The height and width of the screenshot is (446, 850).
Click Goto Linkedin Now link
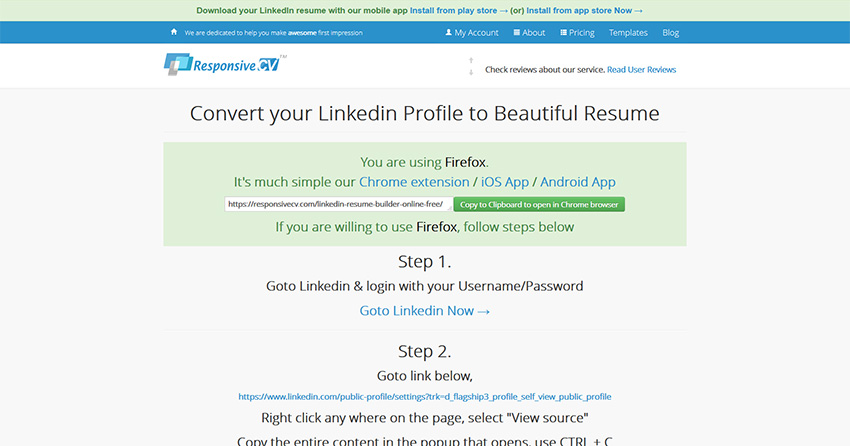point(425,311)
